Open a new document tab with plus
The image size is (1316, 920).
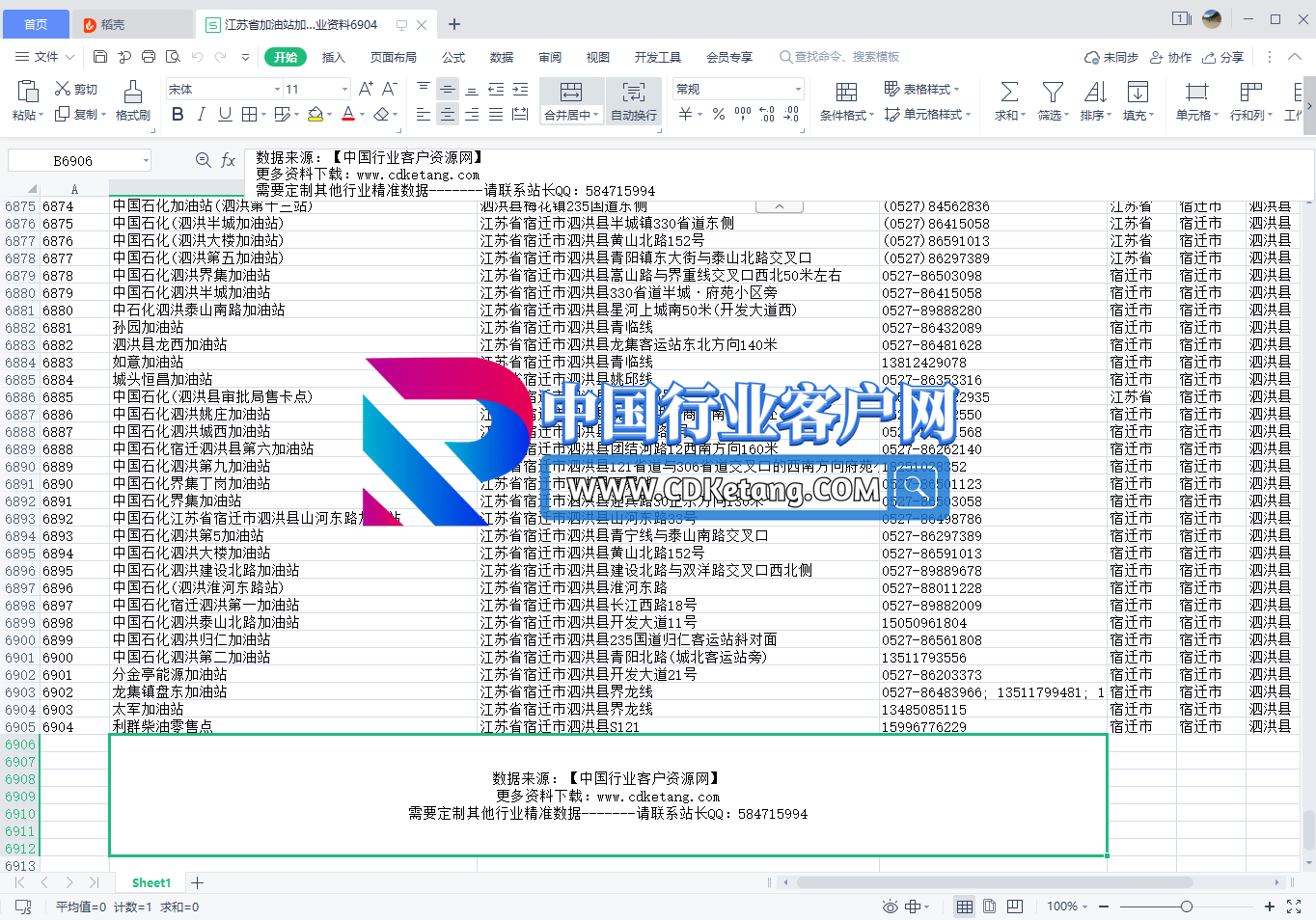(x=454, y=24)
